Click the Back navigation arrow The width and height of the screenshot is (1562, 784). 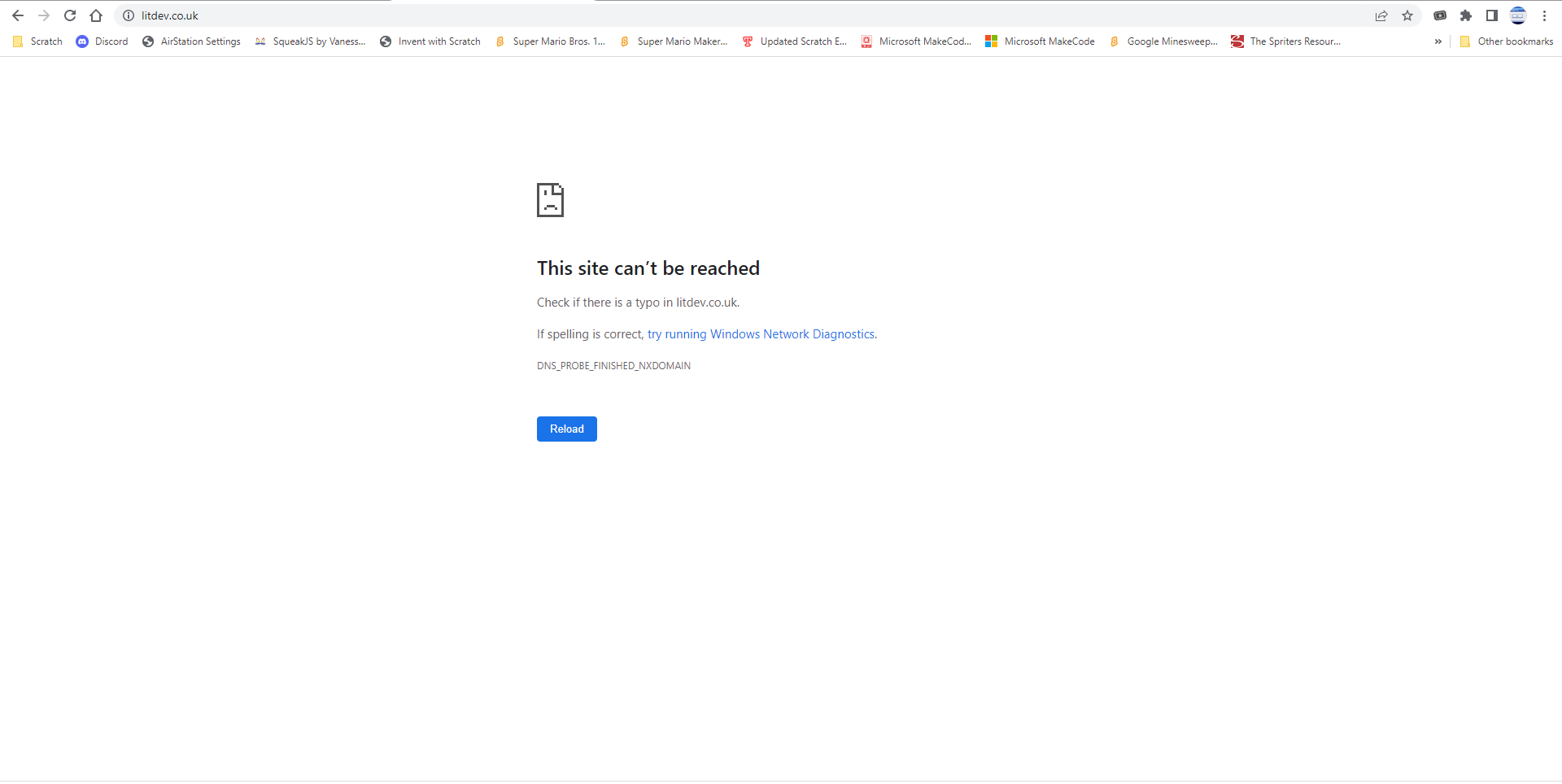pyautogui.click(x=18, y=15)
